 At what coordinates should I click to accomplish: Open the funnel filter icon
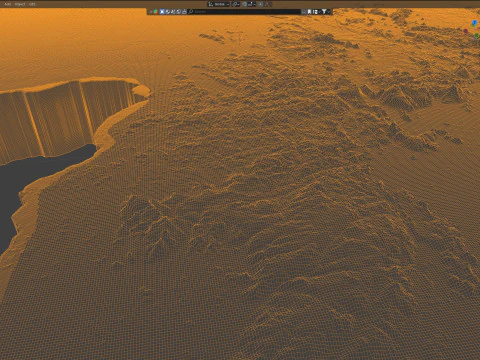tap(324, 12)
